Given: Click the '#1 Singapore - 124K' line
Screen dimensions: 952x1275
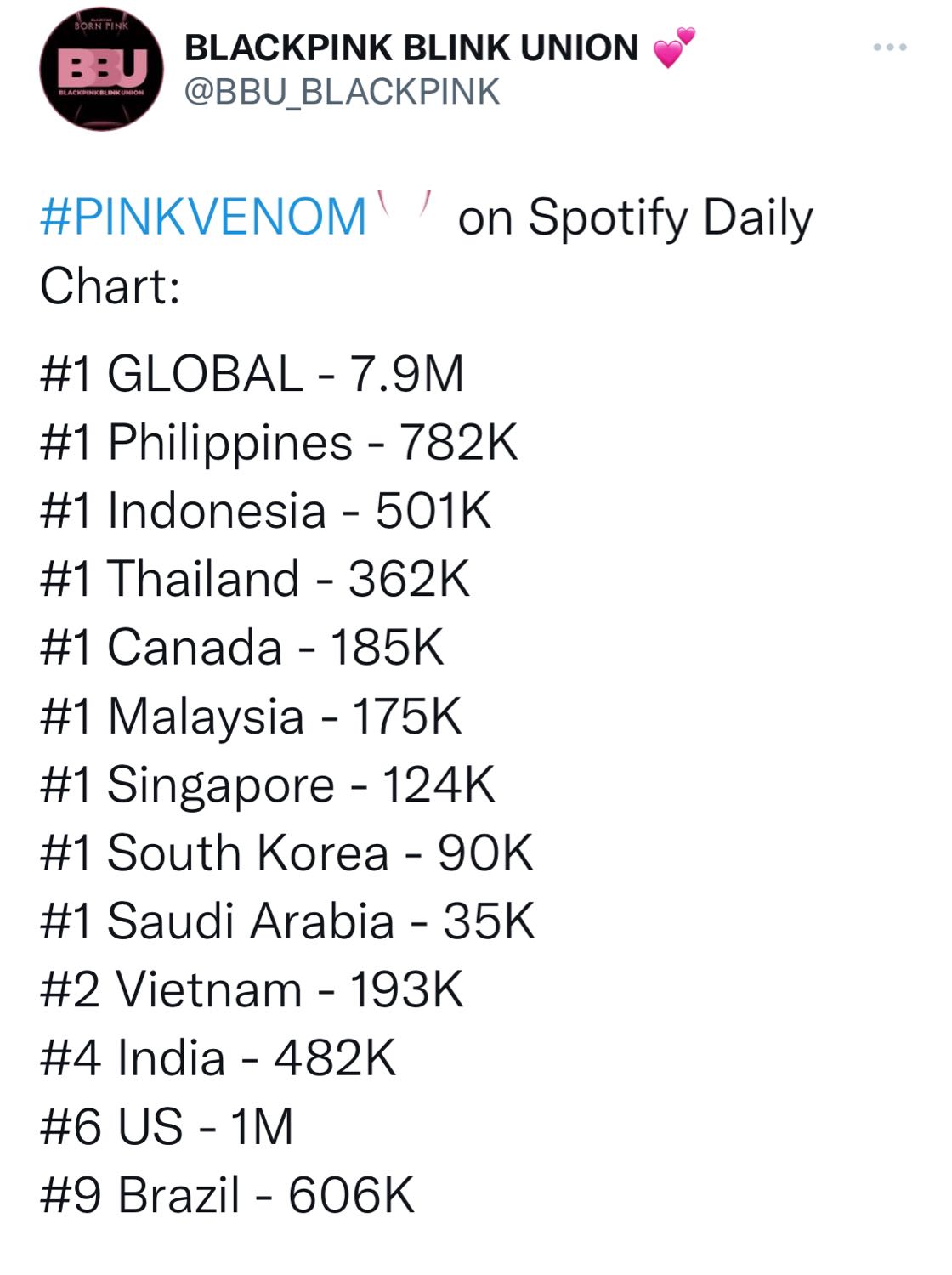Looking at the screenshot, I should pyautogui.click(x=267, y=785).
